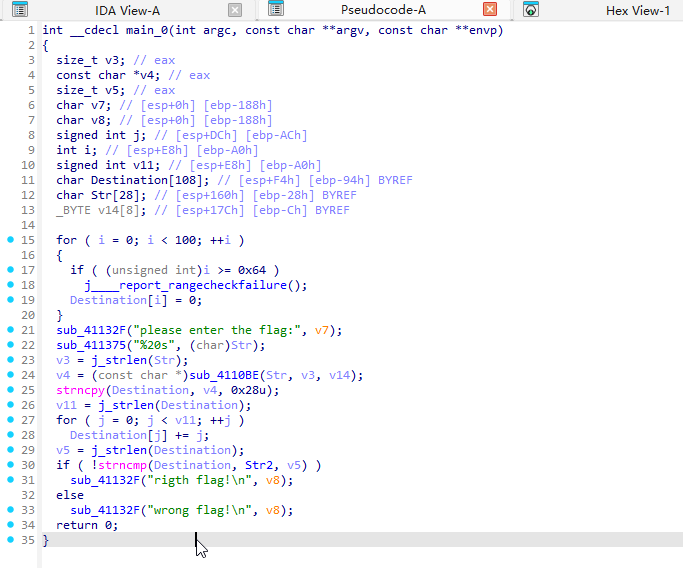Toggle breakpoint dot on line 25
This screenshot has height=568, width=683.
point(10,390)
